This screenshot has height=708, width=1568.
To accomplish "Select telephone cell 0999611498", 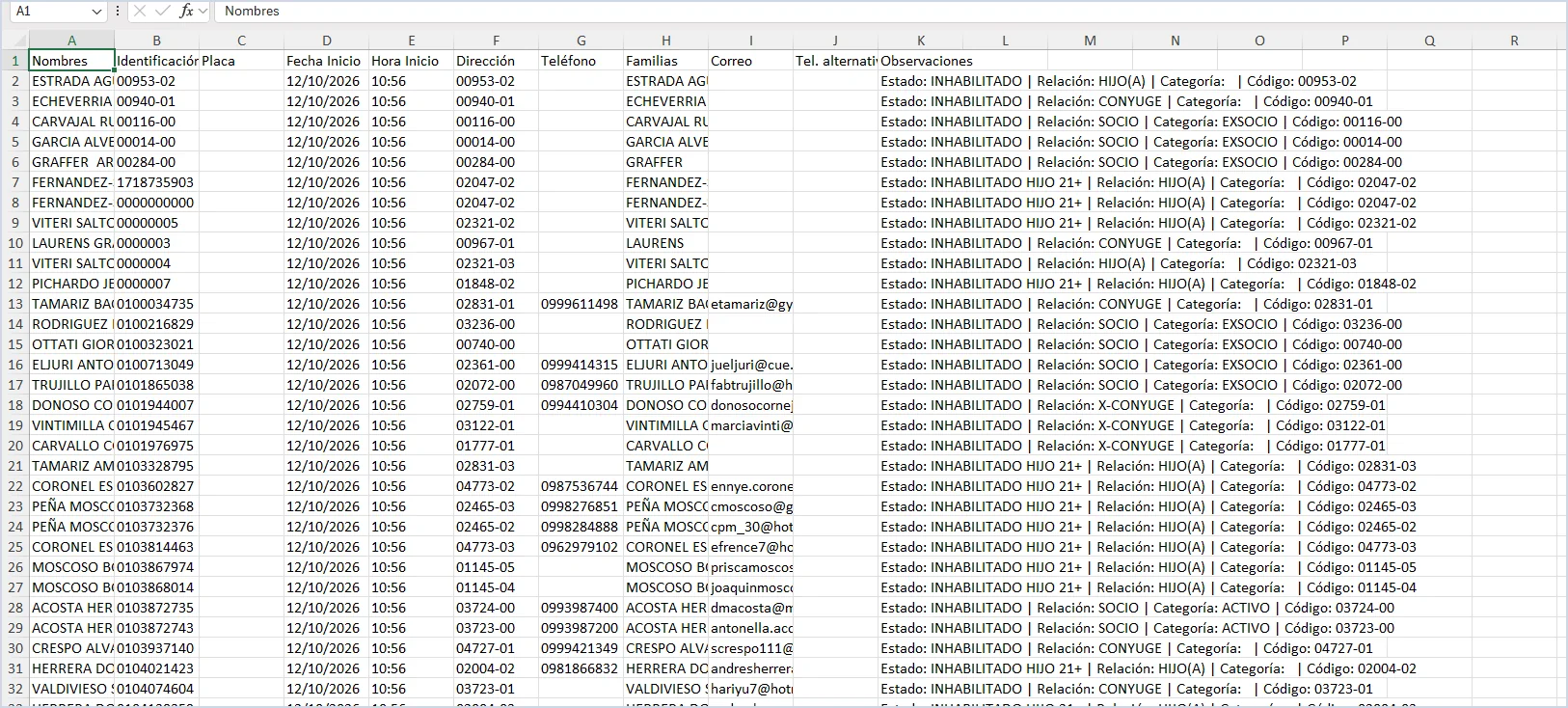I will pyautogui.click(x=581, y=304).
